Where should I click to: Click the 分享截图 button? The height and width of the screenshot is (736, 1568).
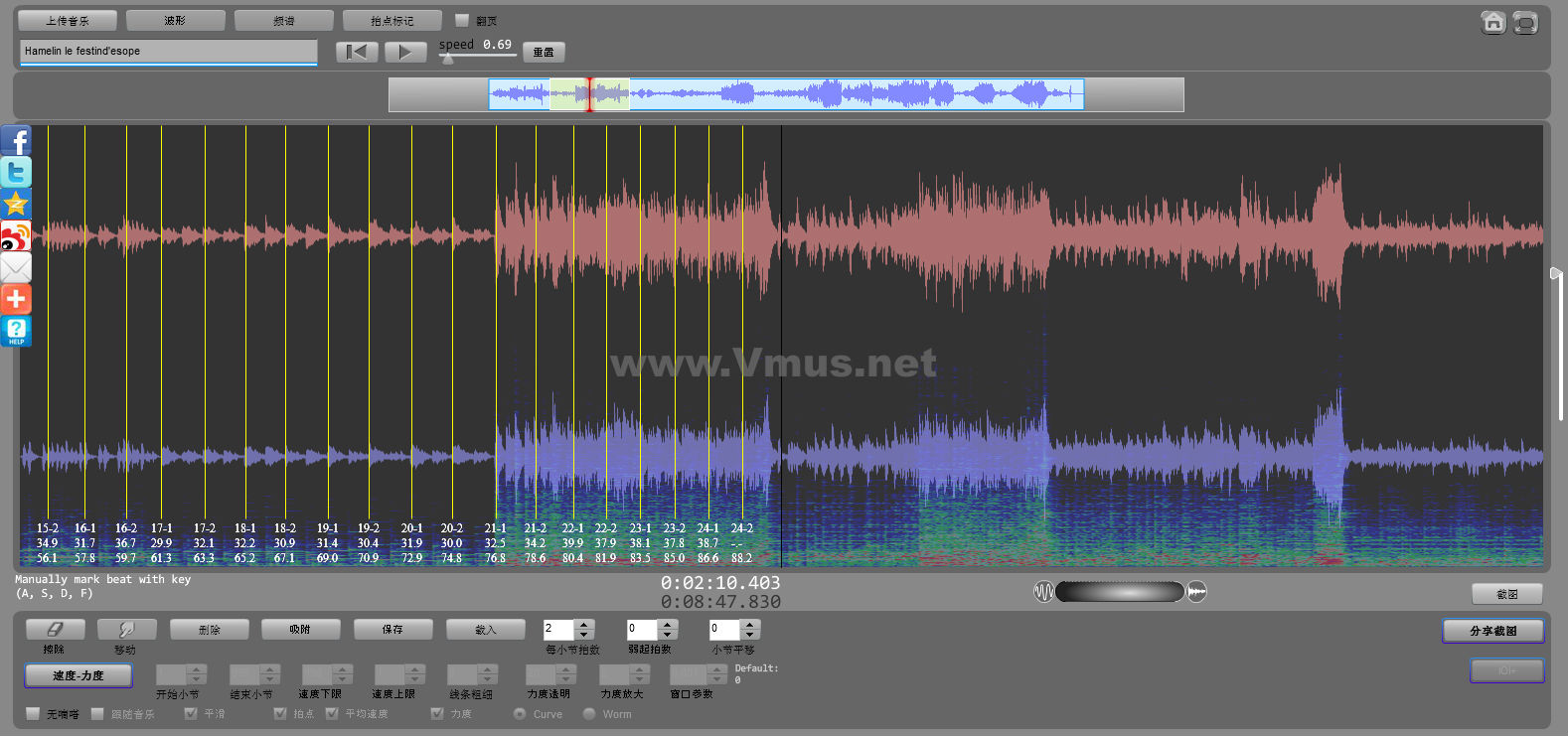[x=1492, y=631]
